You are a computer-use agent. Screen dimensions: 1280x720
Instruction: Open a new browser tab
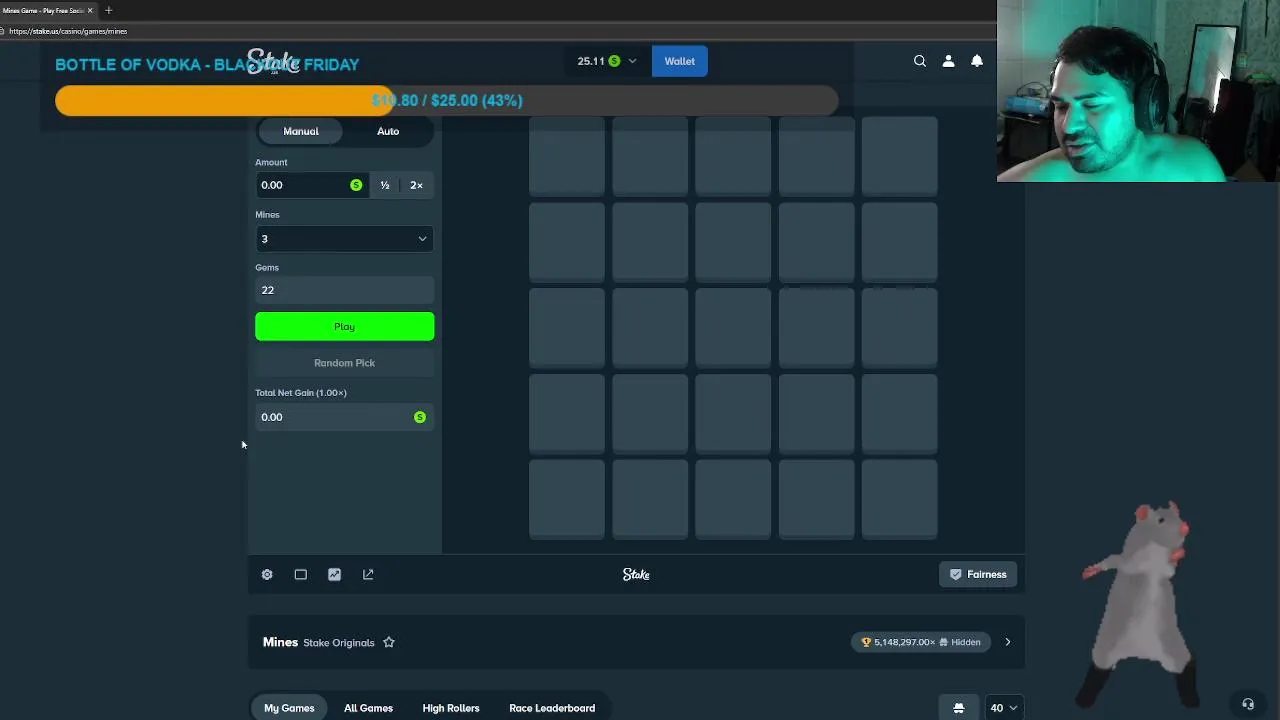pos(108,10)
